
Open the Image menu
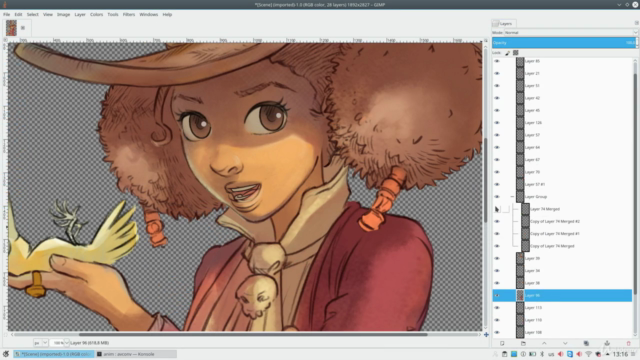pyautogui.click(x=63, y=14)
